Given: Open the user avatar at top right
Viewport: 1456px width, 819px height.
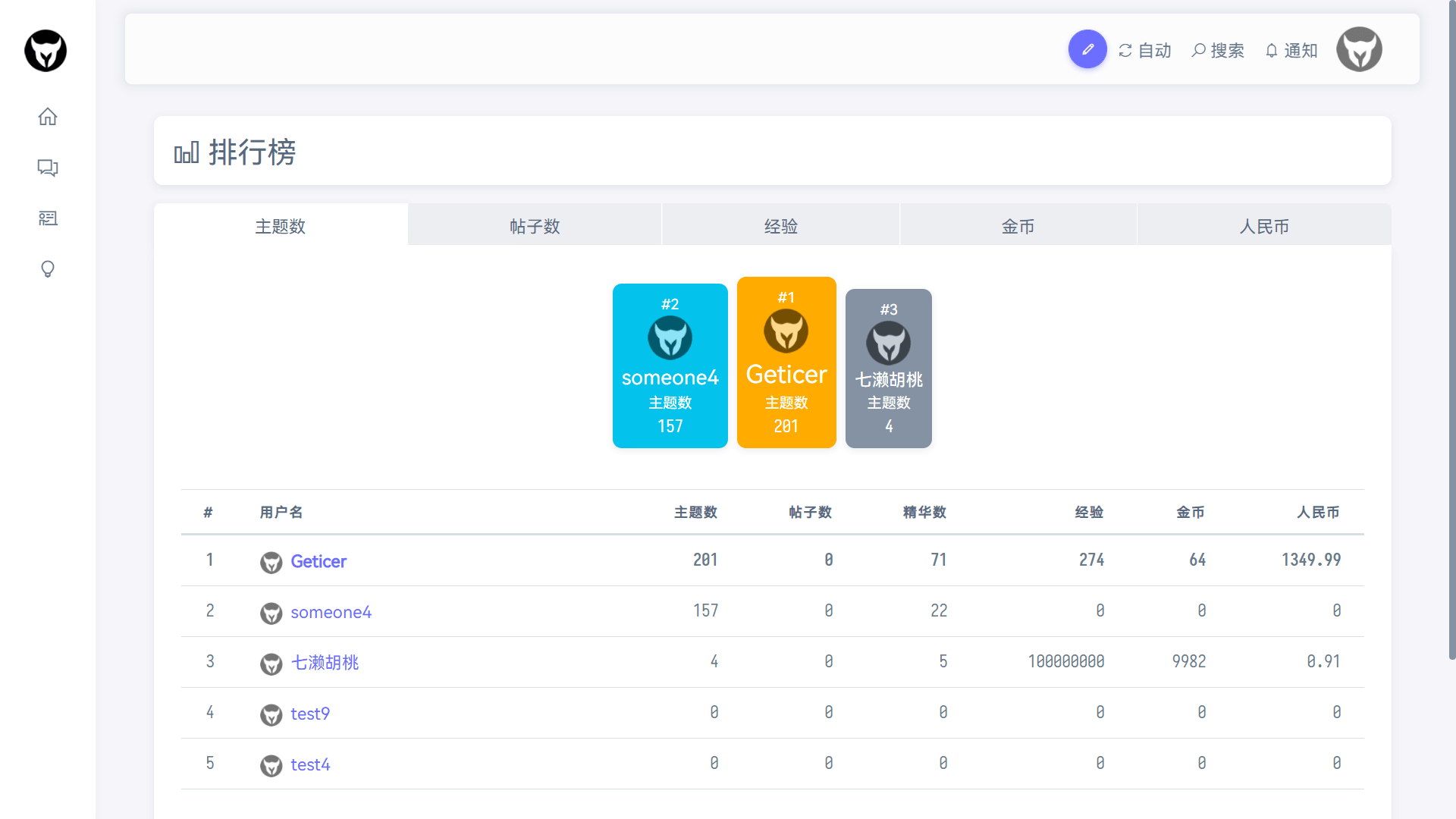Looking at the screenshot, I should [x=1359, y=50].
